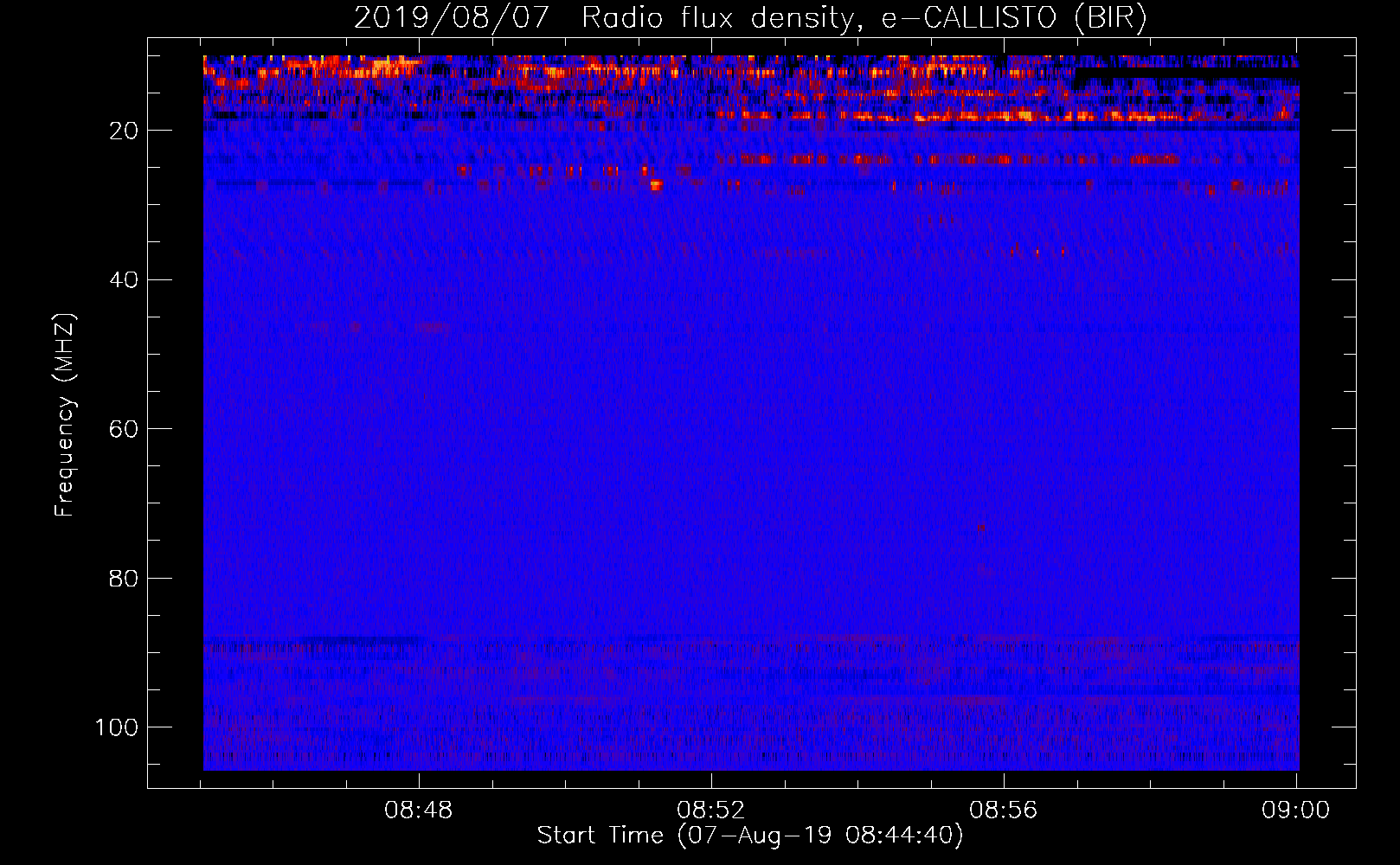Click the '09:00' time tick label
The height and width of the screenshot is (865, 1400).
click(x=1295, y=811)
